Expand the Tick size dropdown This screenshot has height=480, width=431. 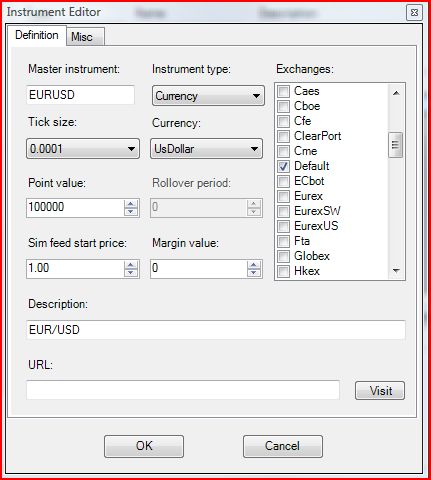pos(83,148)
